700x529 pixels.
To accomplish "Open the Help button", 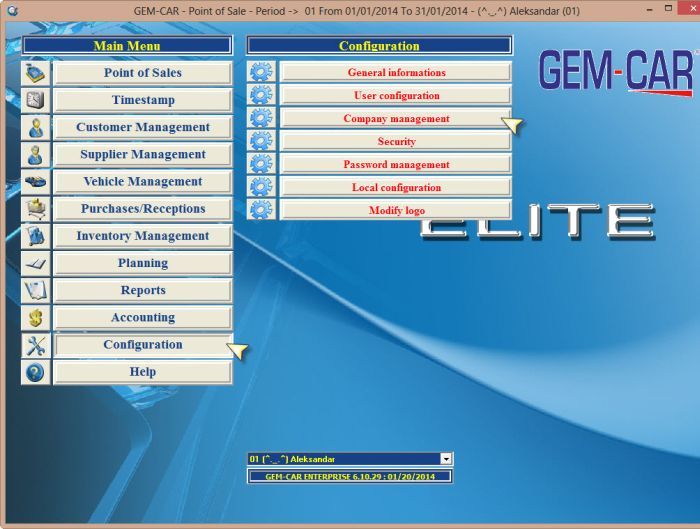I will 143,372.
